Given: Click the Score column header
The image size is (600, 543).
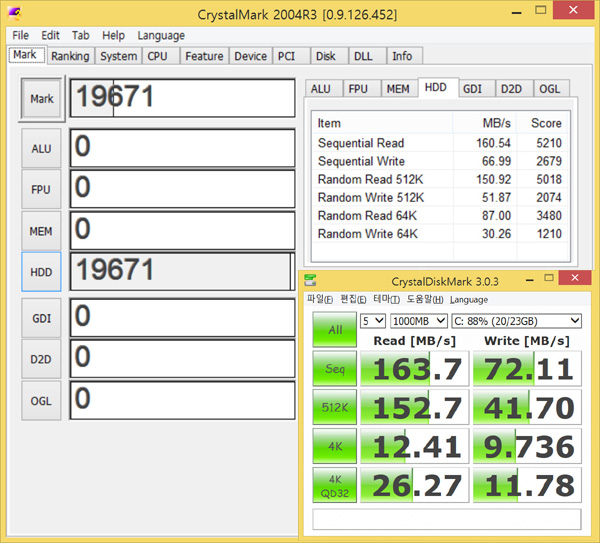Looking at the screenshot, I should (543, 123).
